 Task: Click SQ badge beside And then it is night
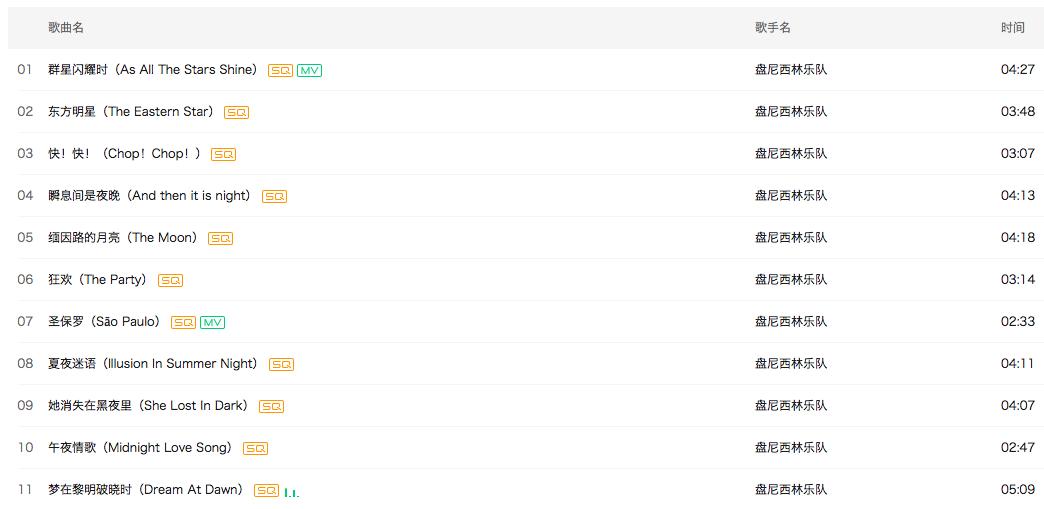coord(274,197)
